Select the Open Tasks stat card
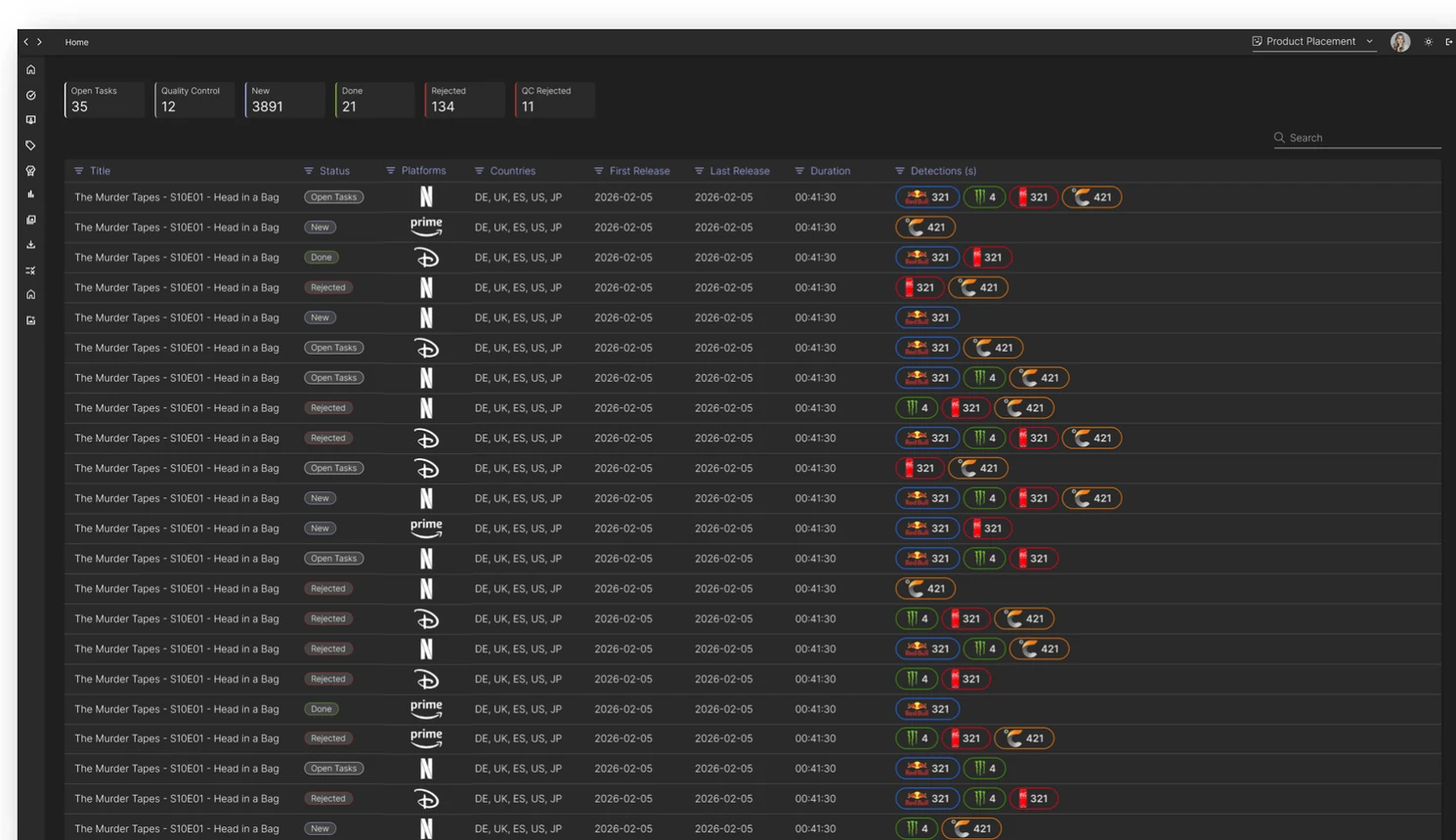Screen dimensions: 1456x840 pos(105,99)
